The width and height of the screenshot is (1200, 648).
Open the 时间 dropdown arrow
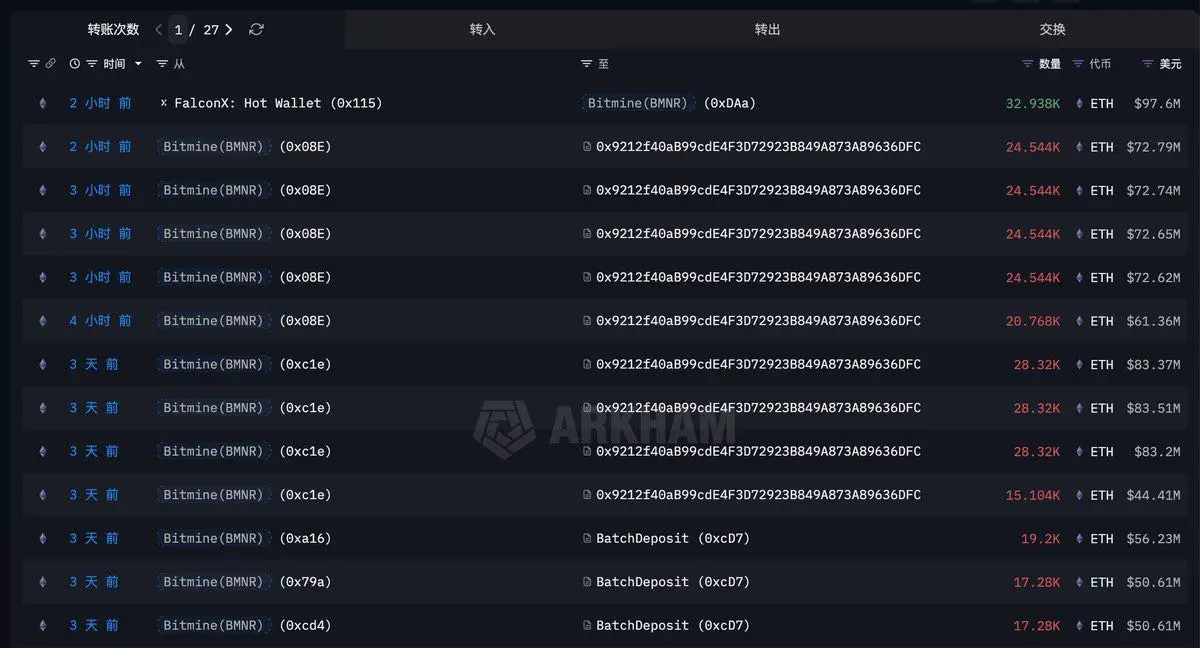click(x=138, y=64)
